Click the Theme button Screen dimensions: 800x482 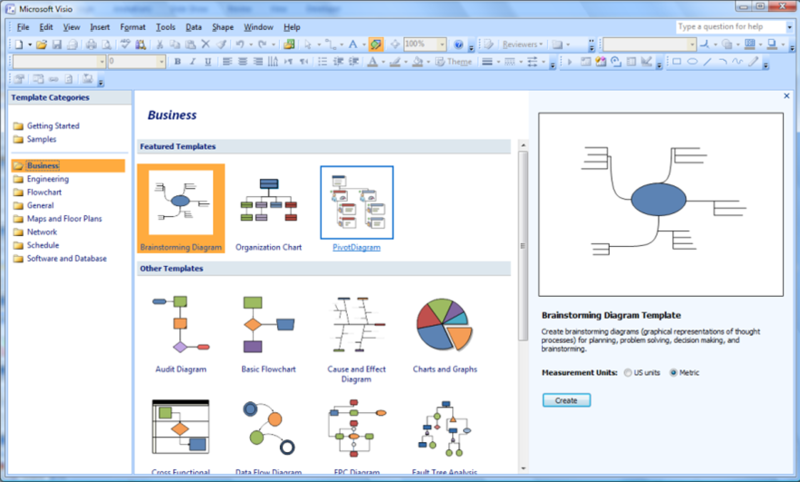click(454, 62)
